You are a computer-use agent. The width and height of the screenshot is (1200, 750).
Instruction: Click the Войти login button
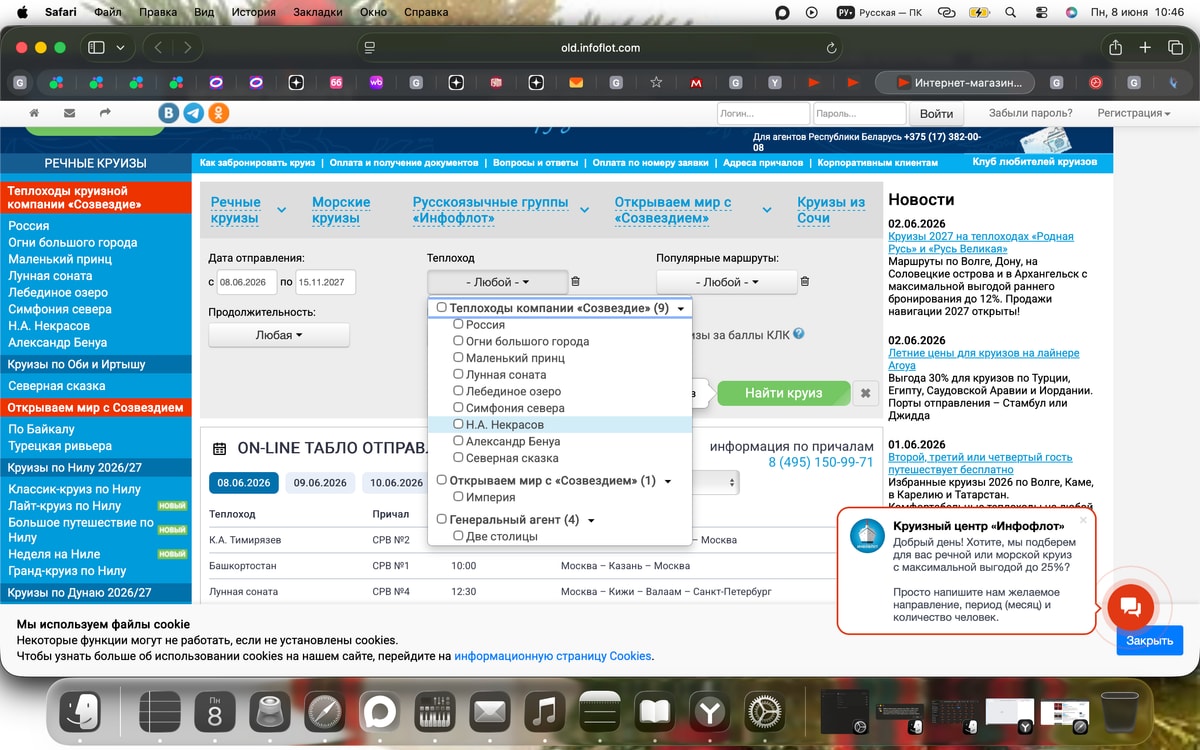[936, 114]
